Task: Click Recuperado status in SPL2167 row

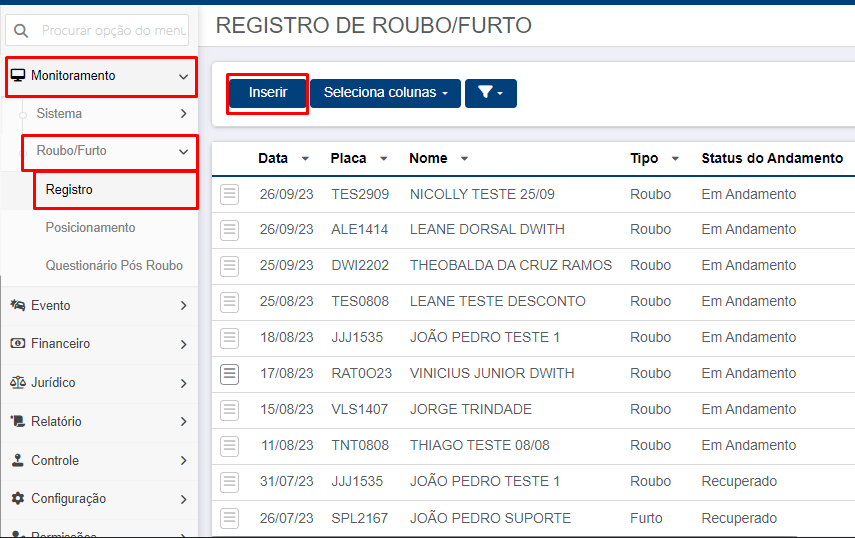Action: pos(739,518)
